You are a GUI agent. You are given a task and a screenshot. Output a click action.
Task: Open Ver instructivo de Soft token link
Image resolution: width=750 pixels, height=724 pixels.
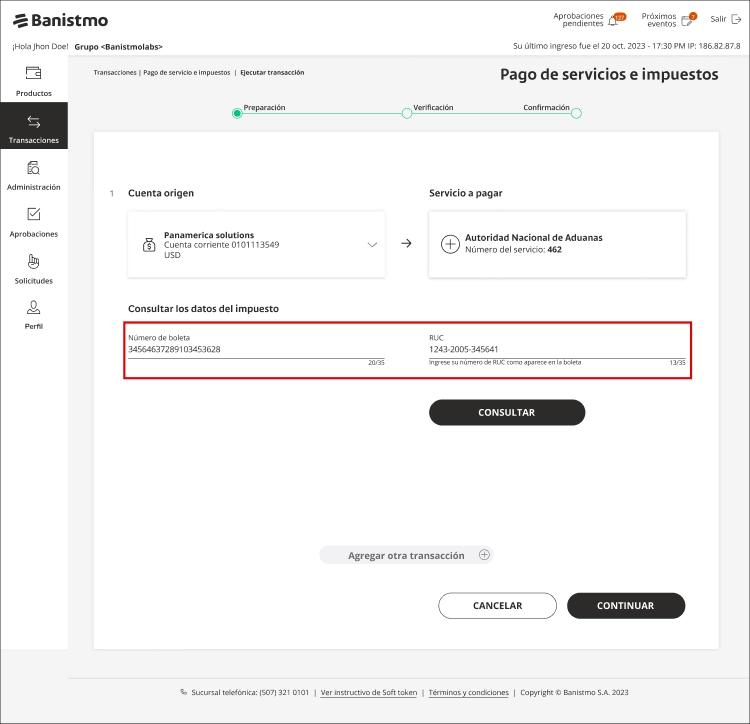point(369,692)
